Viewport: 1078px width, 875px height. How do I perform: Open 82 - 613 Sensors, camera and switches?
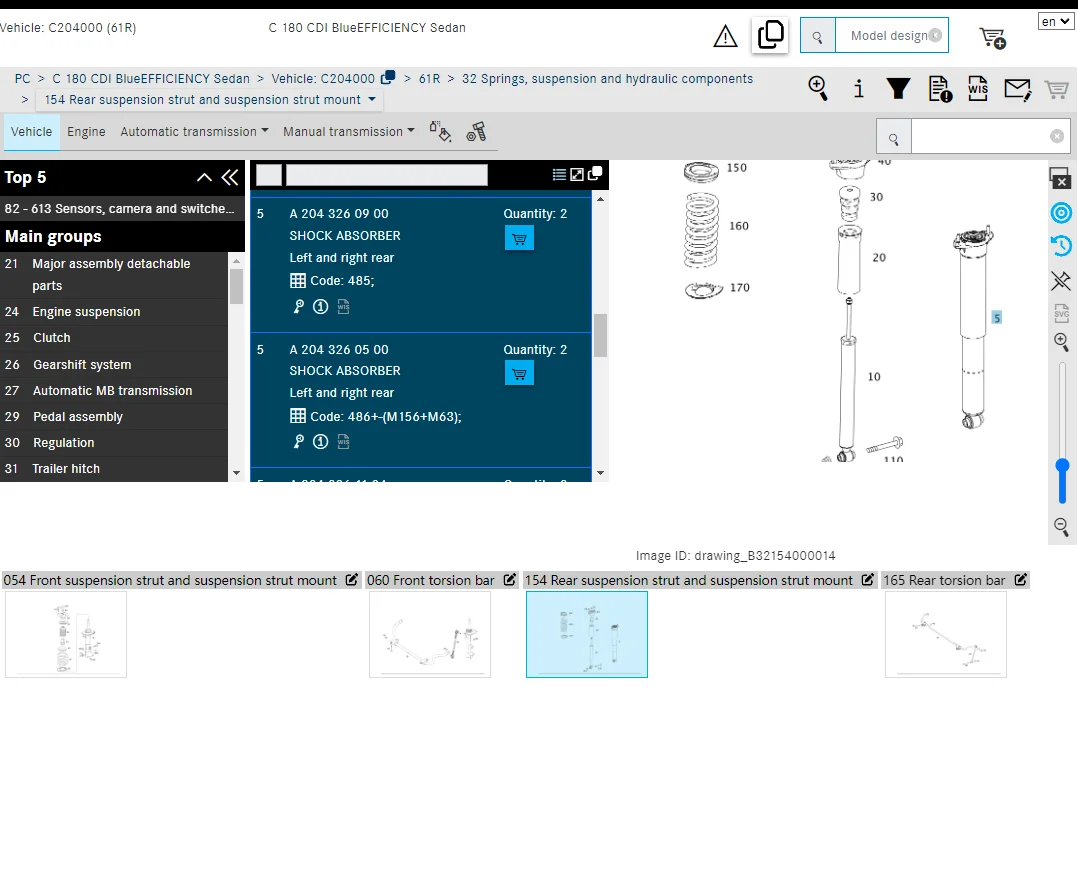click(120, 208)
